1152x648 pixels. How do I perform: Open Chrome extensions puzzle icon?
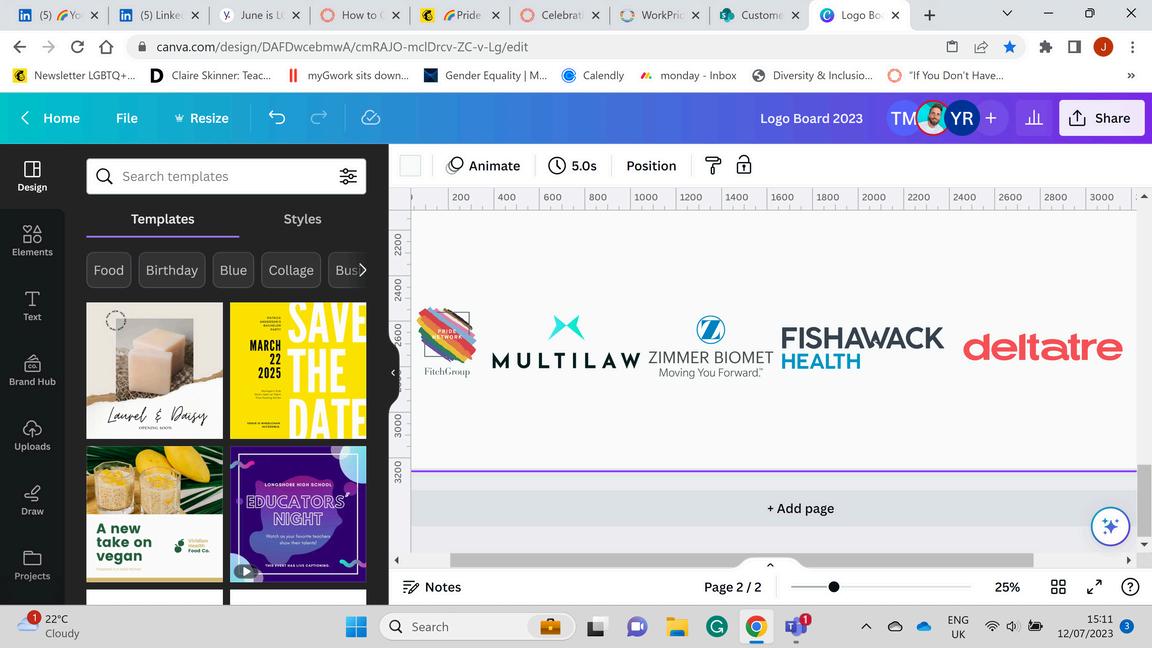point(1045,47)
